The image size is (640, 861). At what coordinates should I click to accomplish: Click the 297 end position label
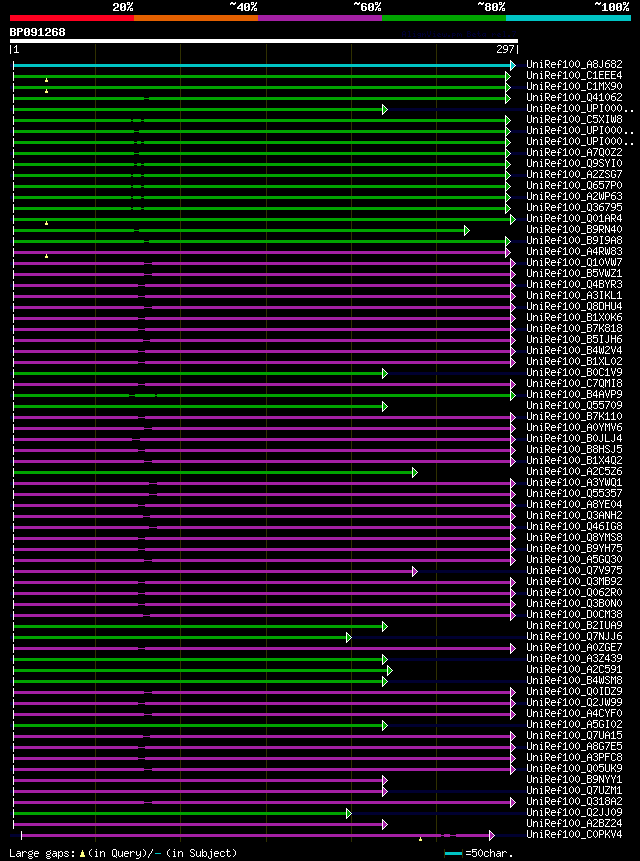[506, 49]
